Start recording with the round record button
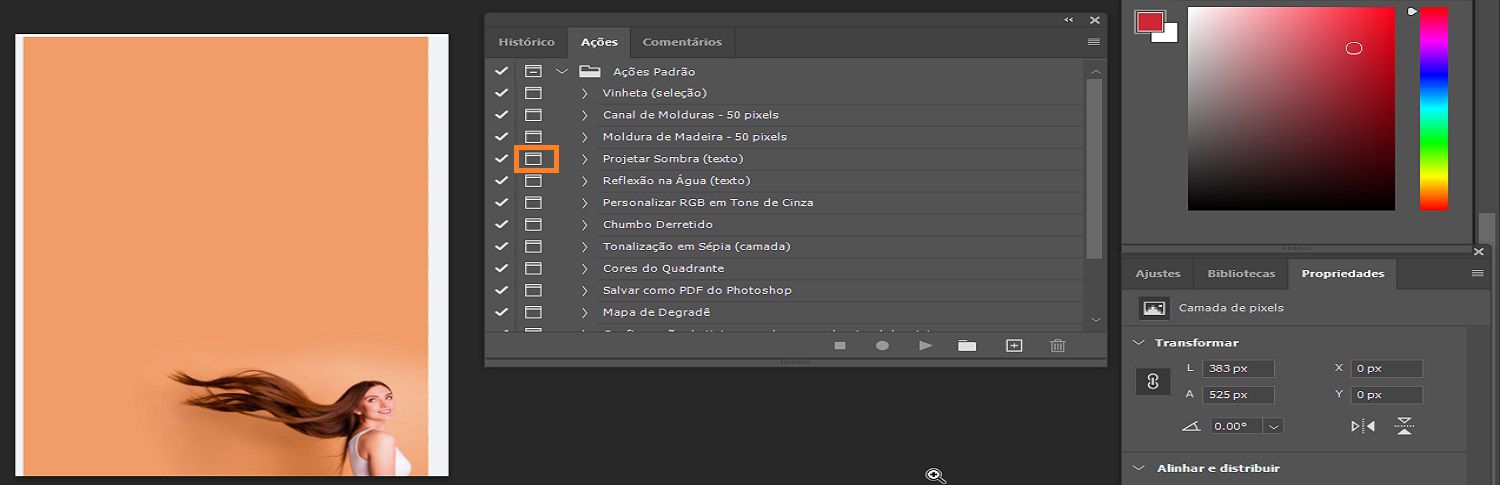Viewport: 1500px width, 485px height. click(882, 345)
